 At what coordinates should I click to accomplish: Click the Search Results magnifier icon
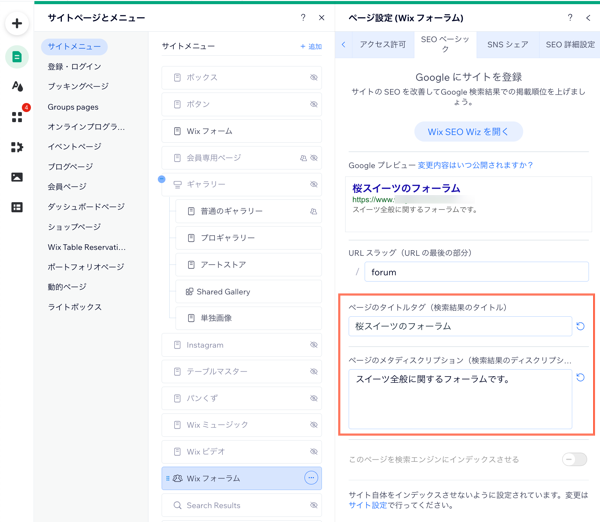tap(177, 505)
